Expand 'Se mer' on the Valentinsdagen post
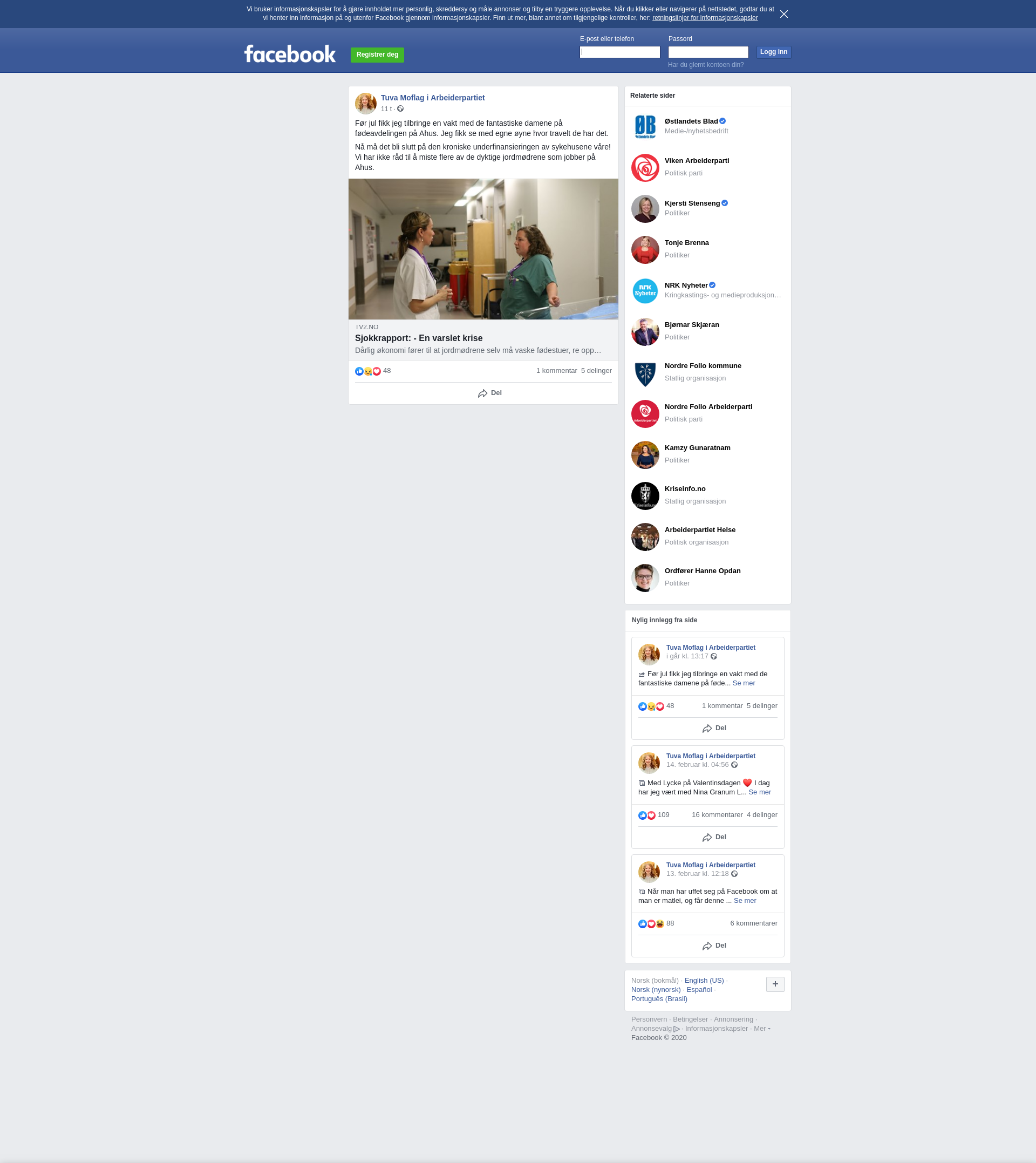1036x1163 pixels. 759,792
